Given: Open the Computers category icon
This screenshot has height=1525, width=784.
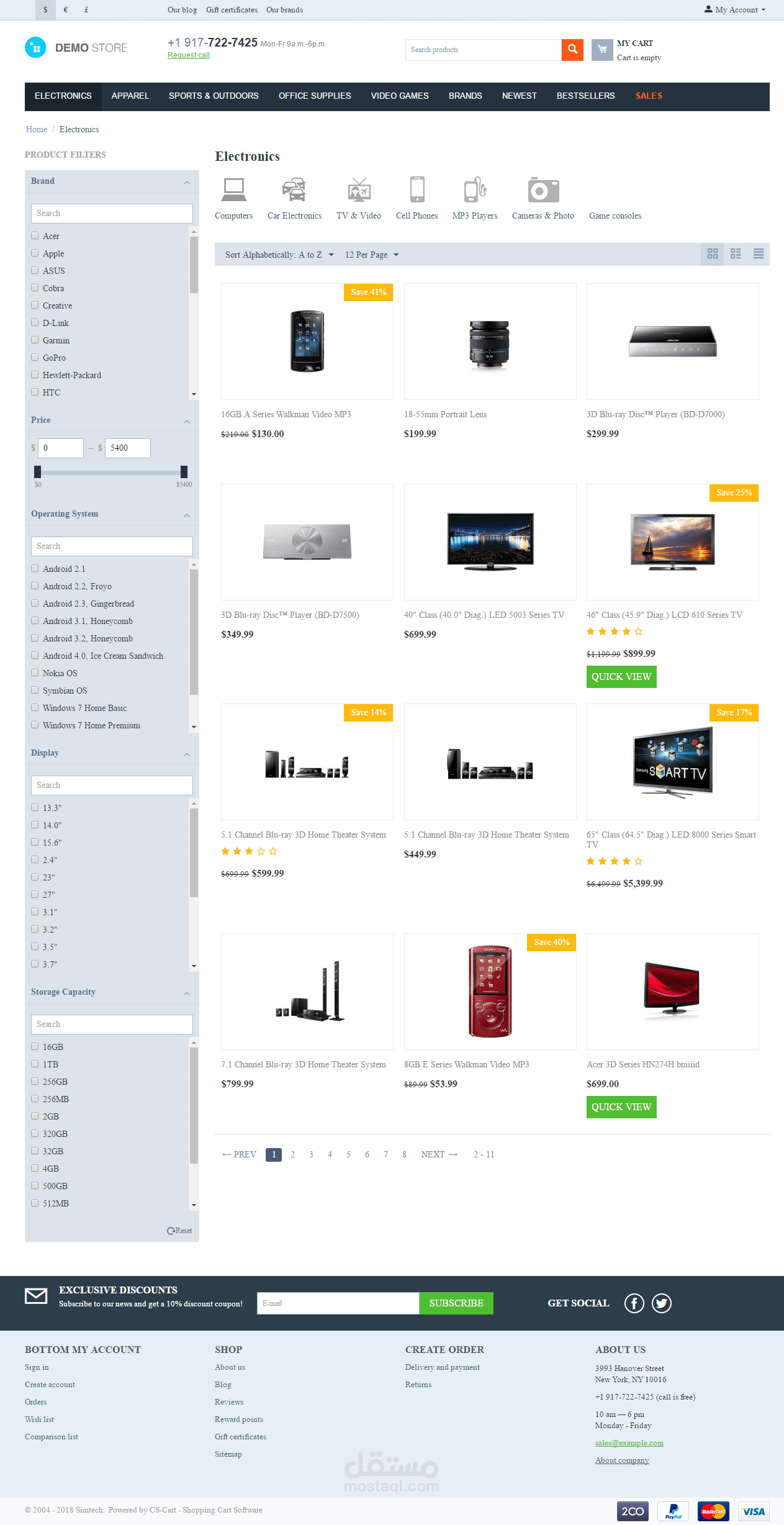Looking at the screenshot, I should (234, 190).
